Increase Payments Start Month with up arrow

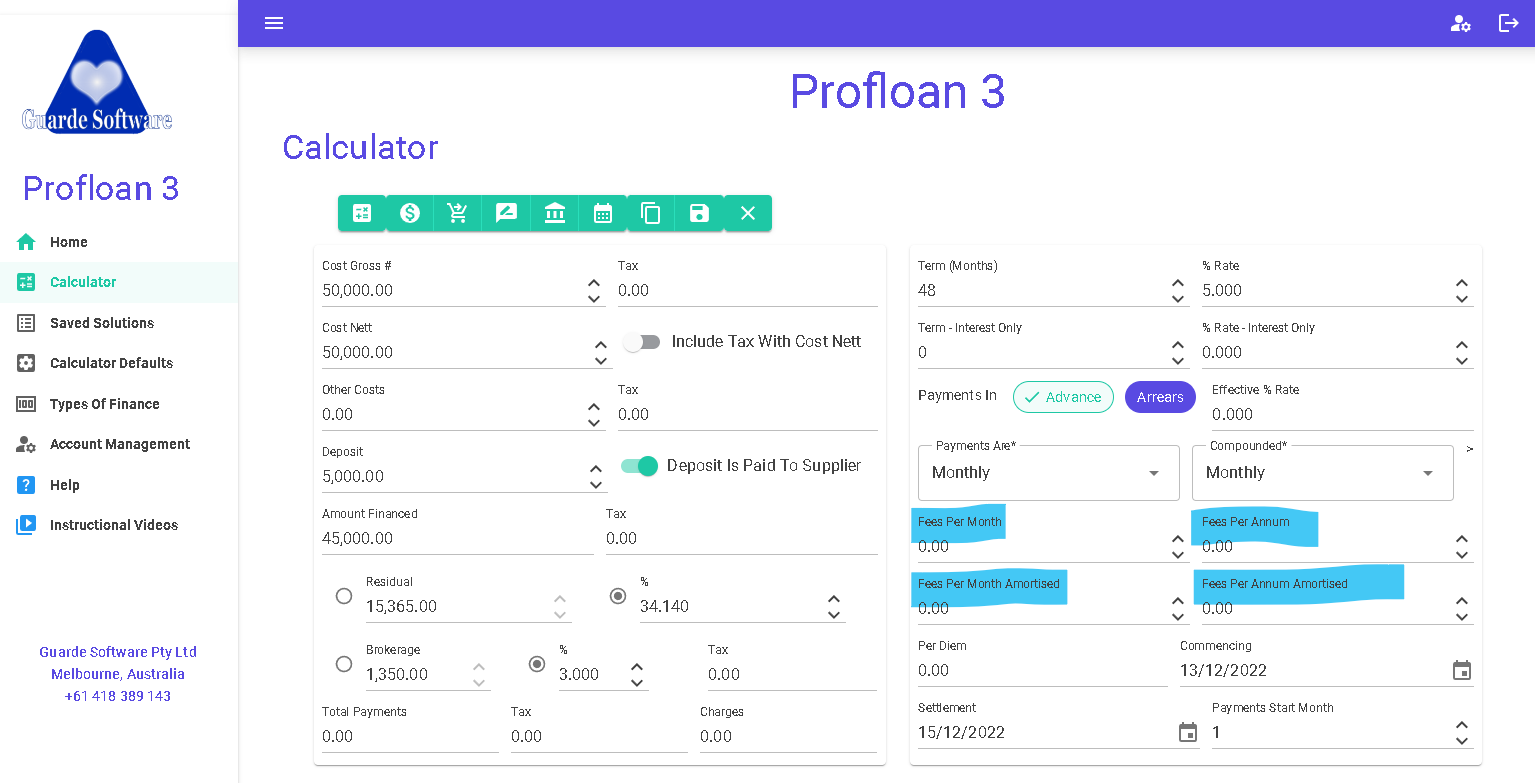pyautogui.click(x=1462, y=725)
